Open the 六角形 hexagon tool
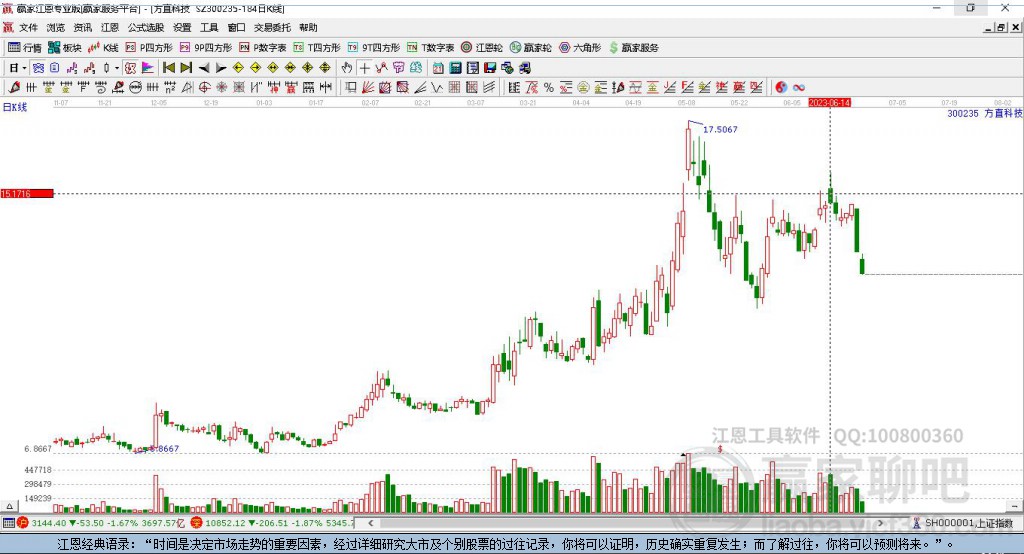The height and width of the screenshot is (554, 1024). 580,48
